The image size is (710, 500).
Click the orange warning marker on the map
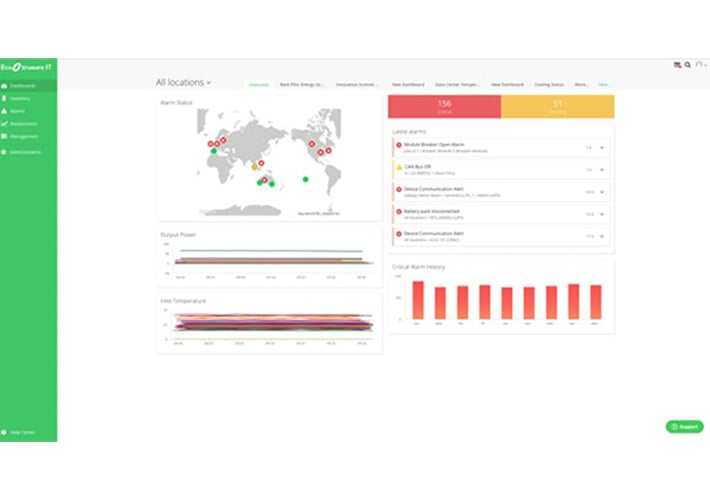pyautogui.click(x=254, y=167)
